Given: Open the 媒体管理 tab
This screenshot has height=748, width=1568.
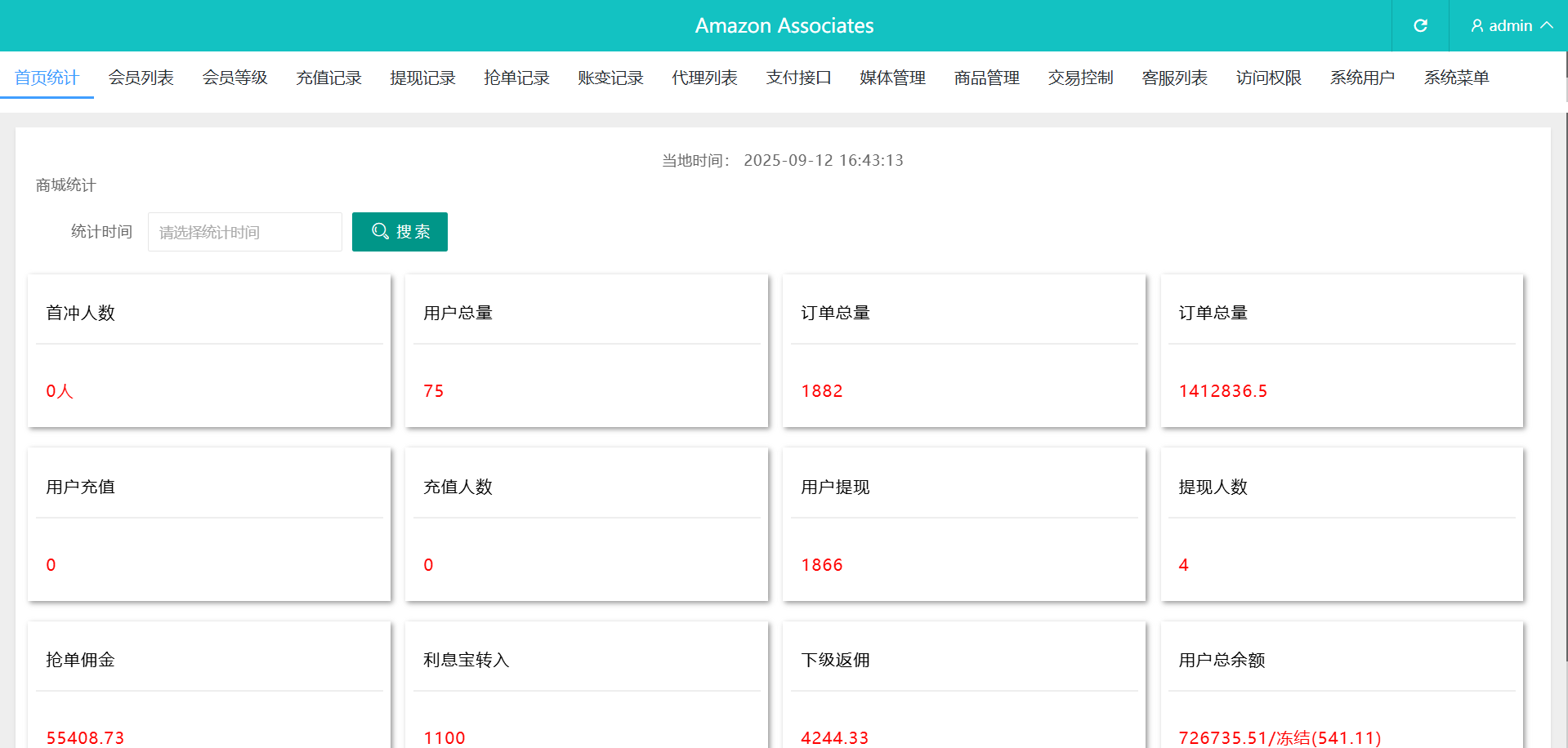Looking at the screenshot, I should [x=892, y=78].
